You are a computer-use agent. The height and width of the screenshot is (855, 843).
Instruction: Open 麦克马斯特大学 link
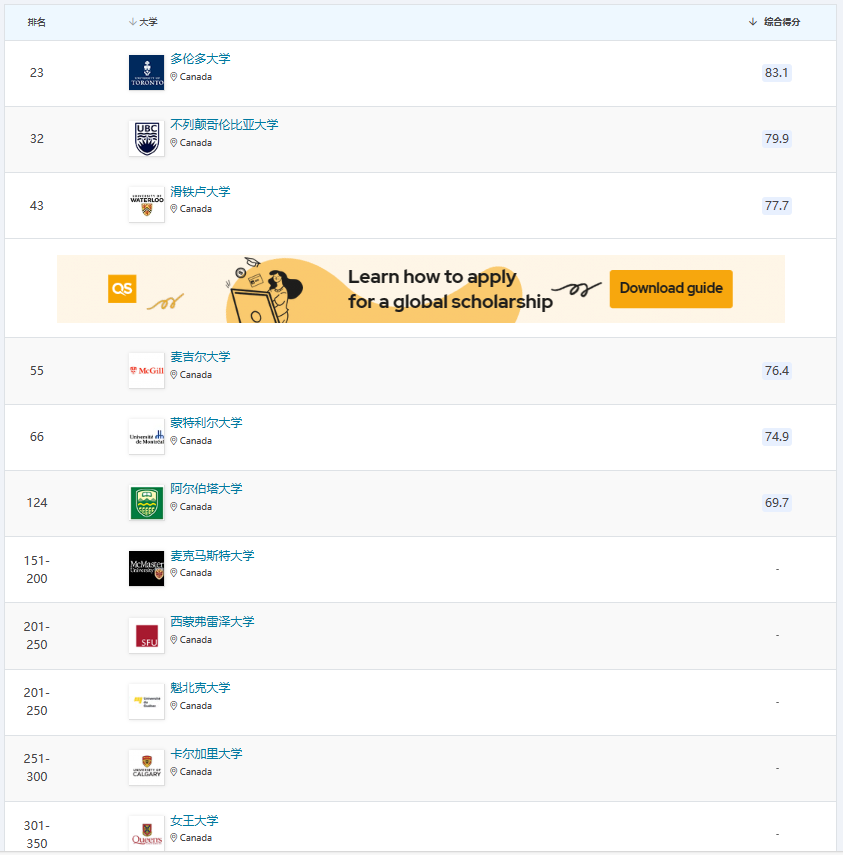click(x=212, y=556)
